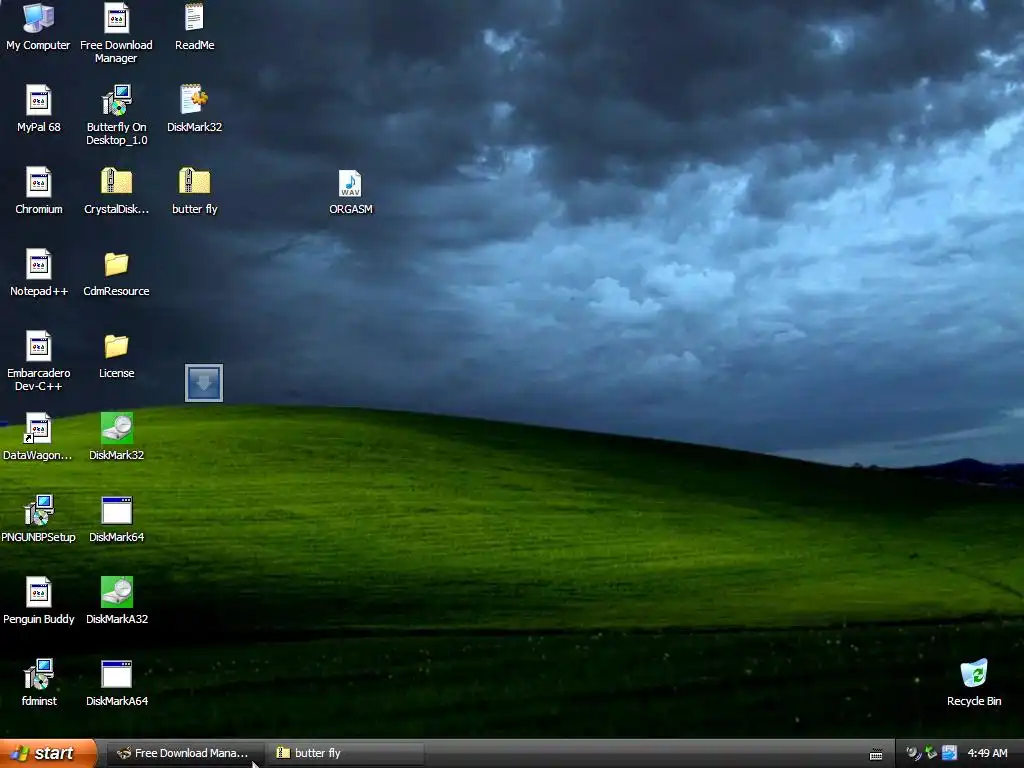Click Safely Remove Hardware green-arrow tray icon
This screenshot has height=768, width=1024.
click(x=931, y=753)
